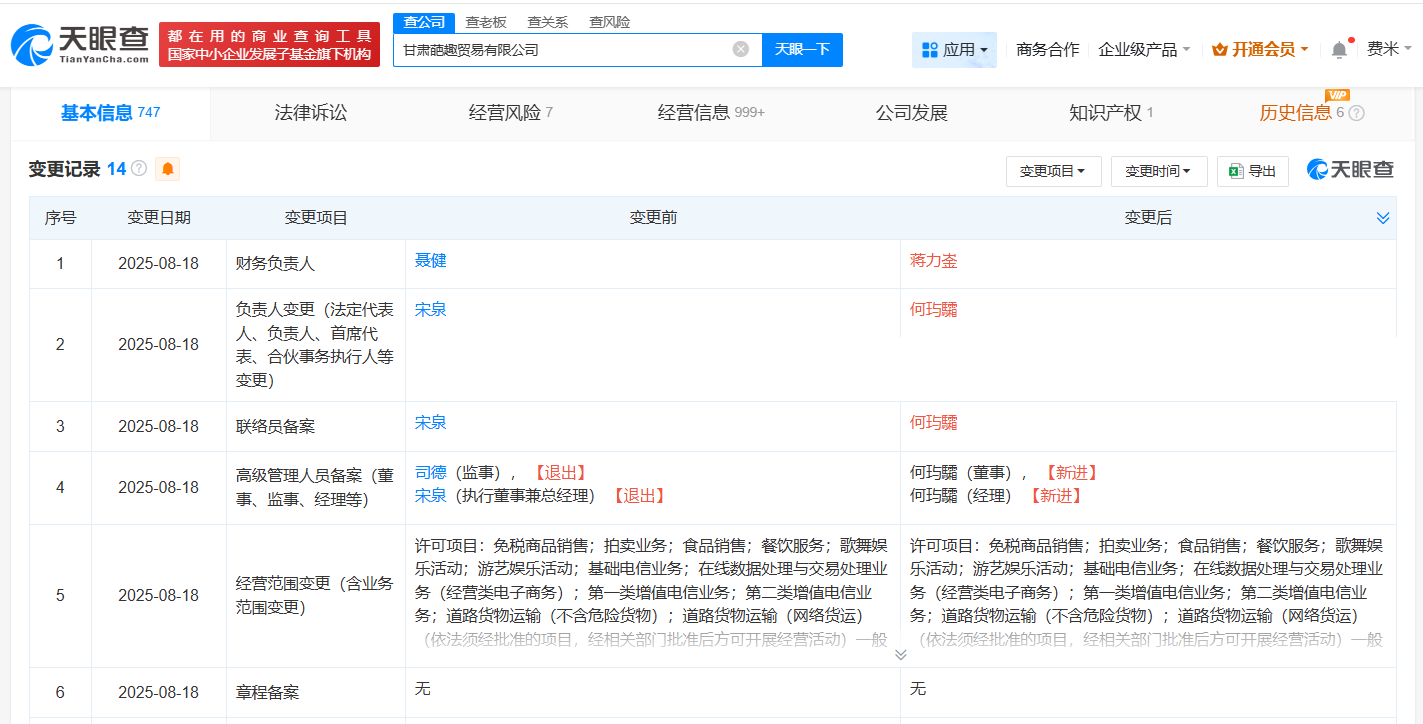This screenshot has height=724, width=1423.
Task: Clear the search box using the X icon
Action: click(x=738, y=49)
